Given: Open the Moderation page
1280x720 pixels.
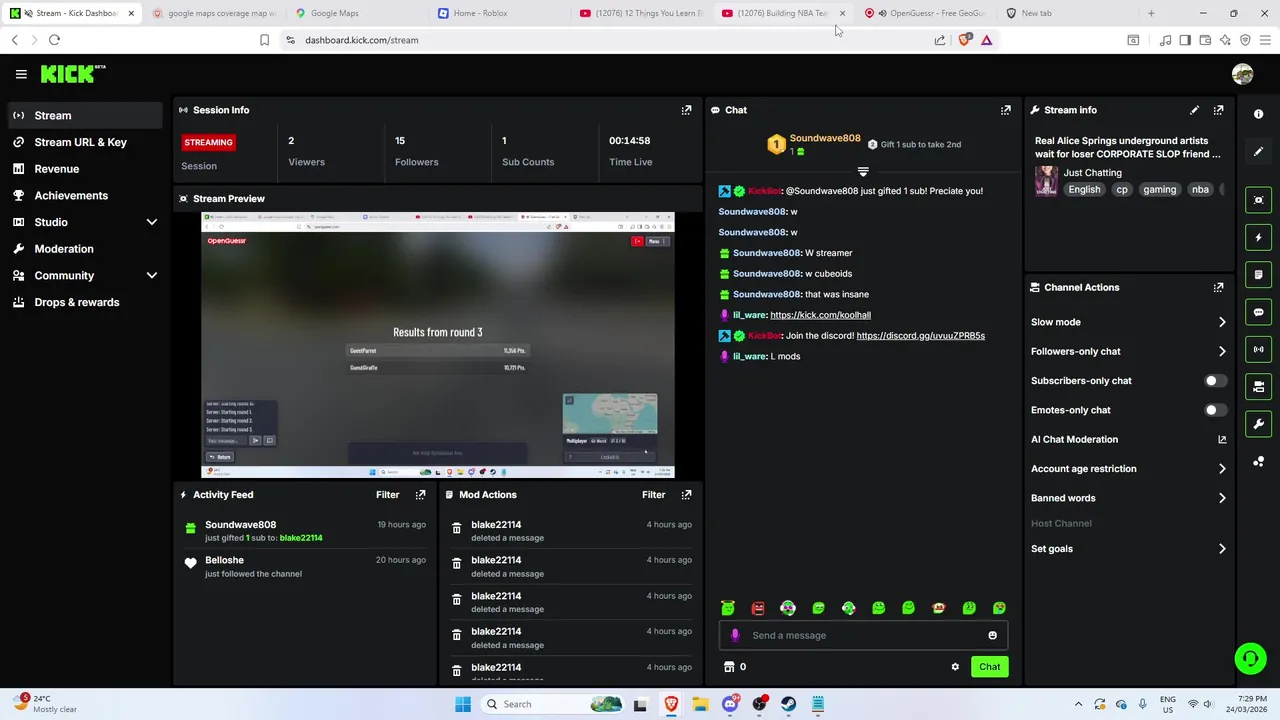Looking at the screenshot, I should point(85,249).
